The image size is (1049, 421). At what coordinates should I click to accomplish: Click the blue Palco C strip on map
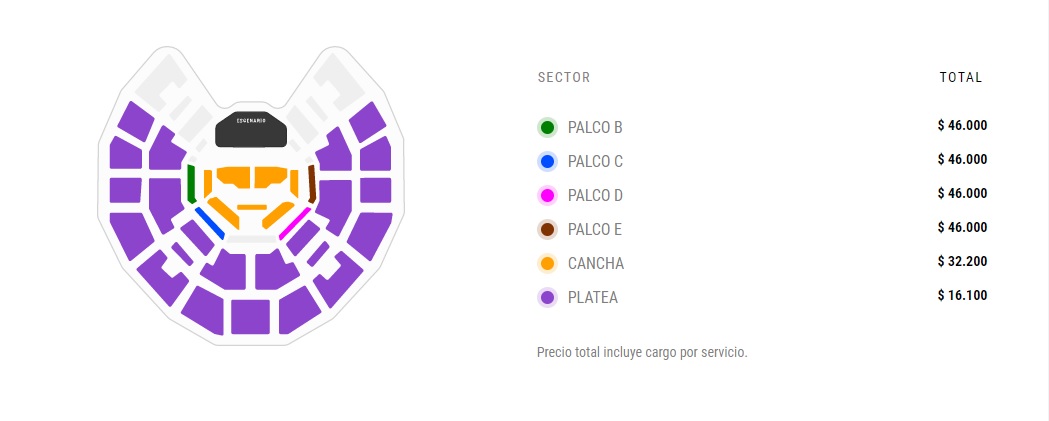[x=209, y=223]
